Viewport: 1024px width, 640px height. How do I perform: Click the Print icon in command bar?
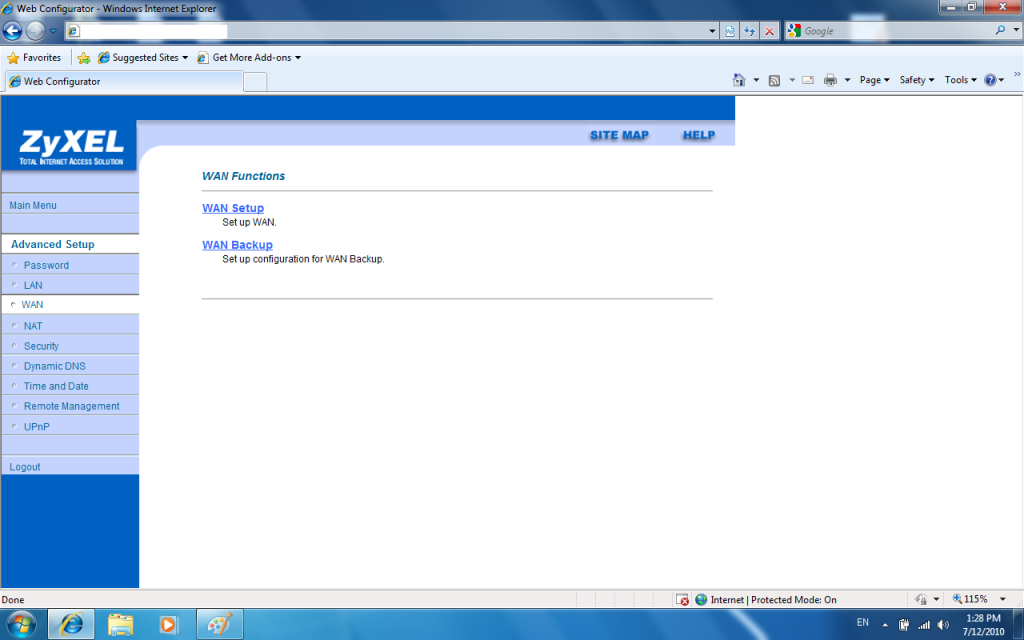830,80
